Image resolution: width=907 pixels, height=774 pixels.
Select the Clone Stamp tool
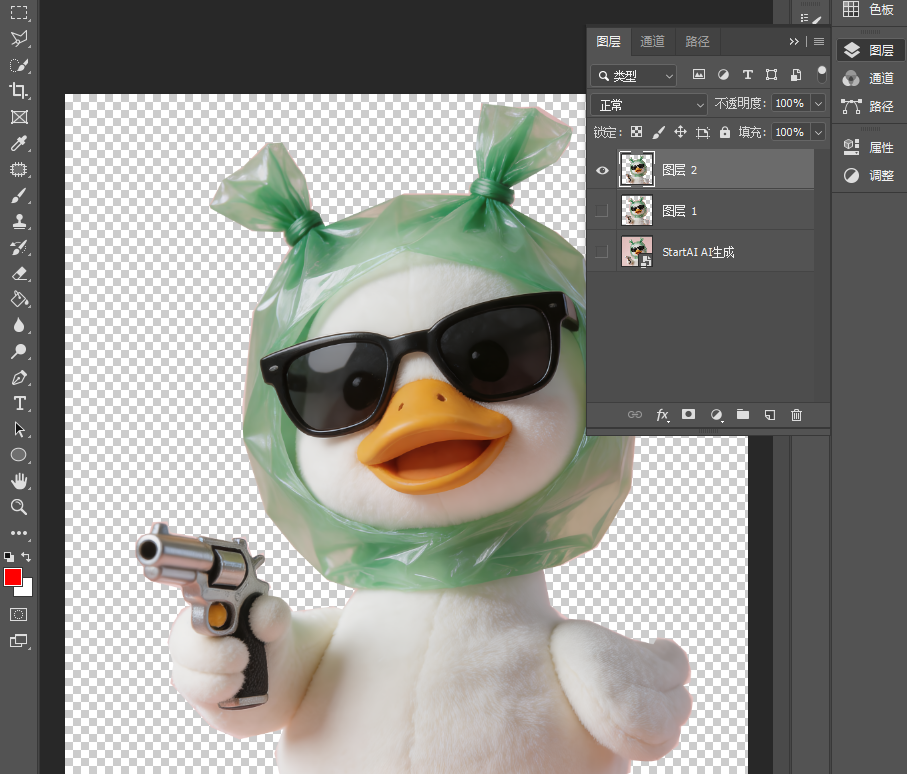point(19,222)
